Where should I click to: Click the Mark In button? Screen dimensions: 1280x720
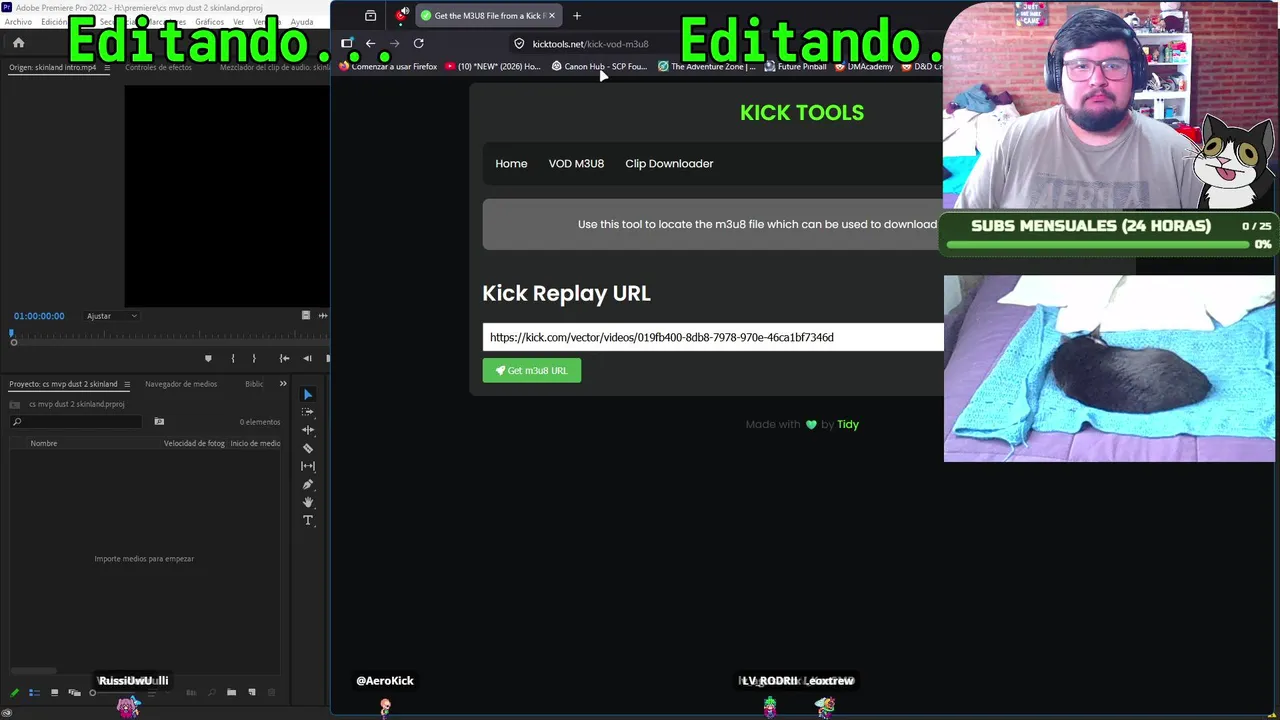[x=233, y=358]
